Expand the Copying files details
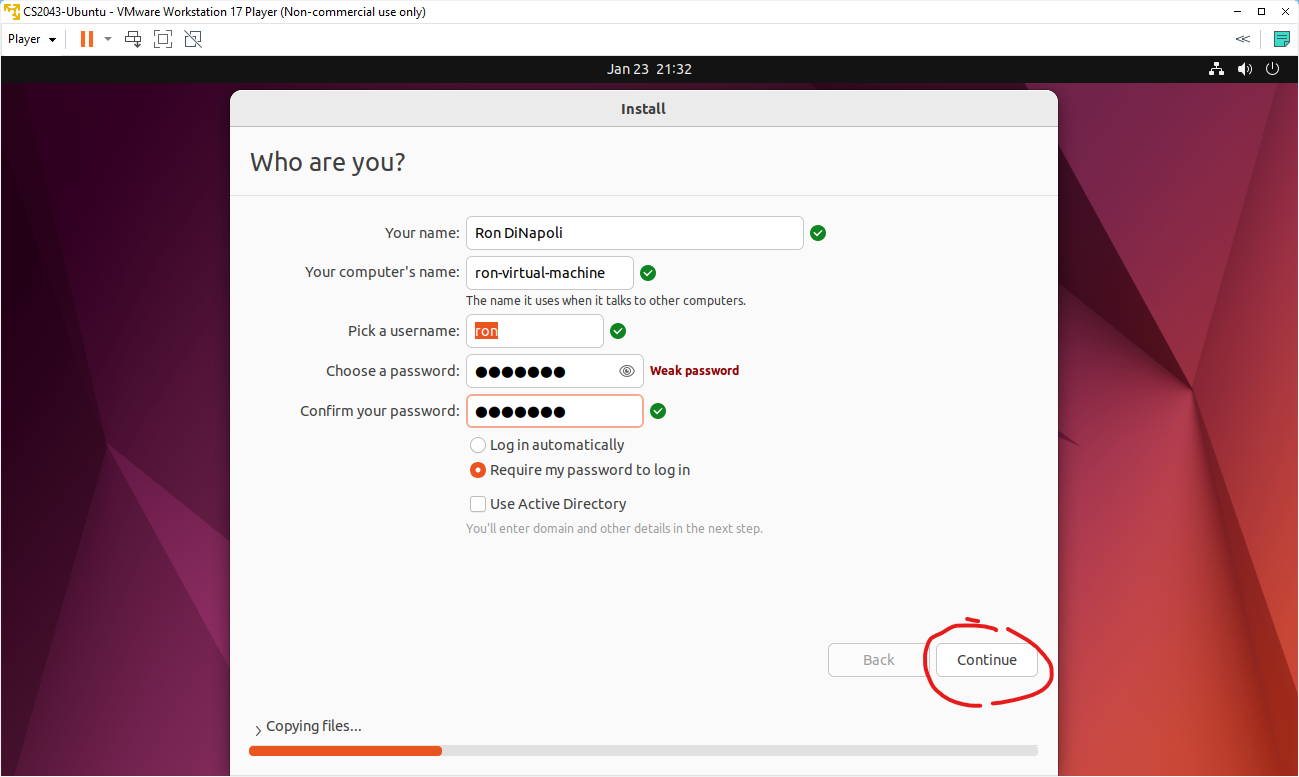1299x777 pixels. 257,728
